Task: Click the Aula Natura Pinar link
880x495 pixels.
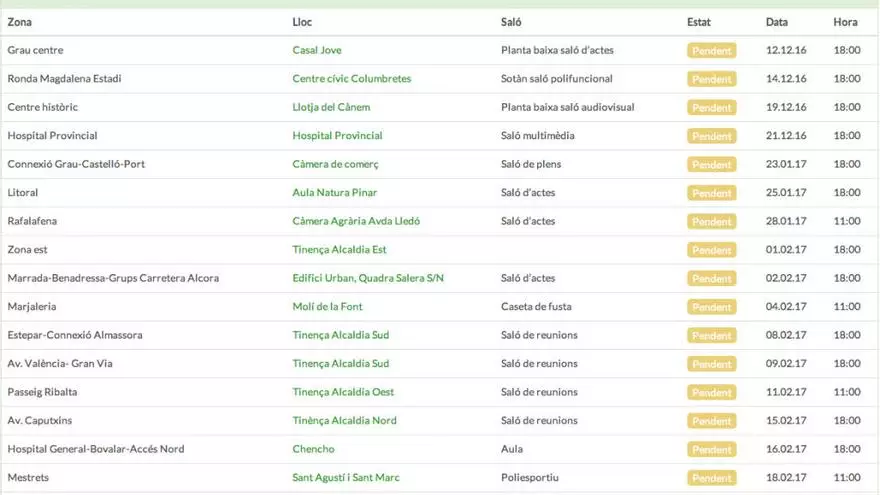Action: [x=334, y=193]
